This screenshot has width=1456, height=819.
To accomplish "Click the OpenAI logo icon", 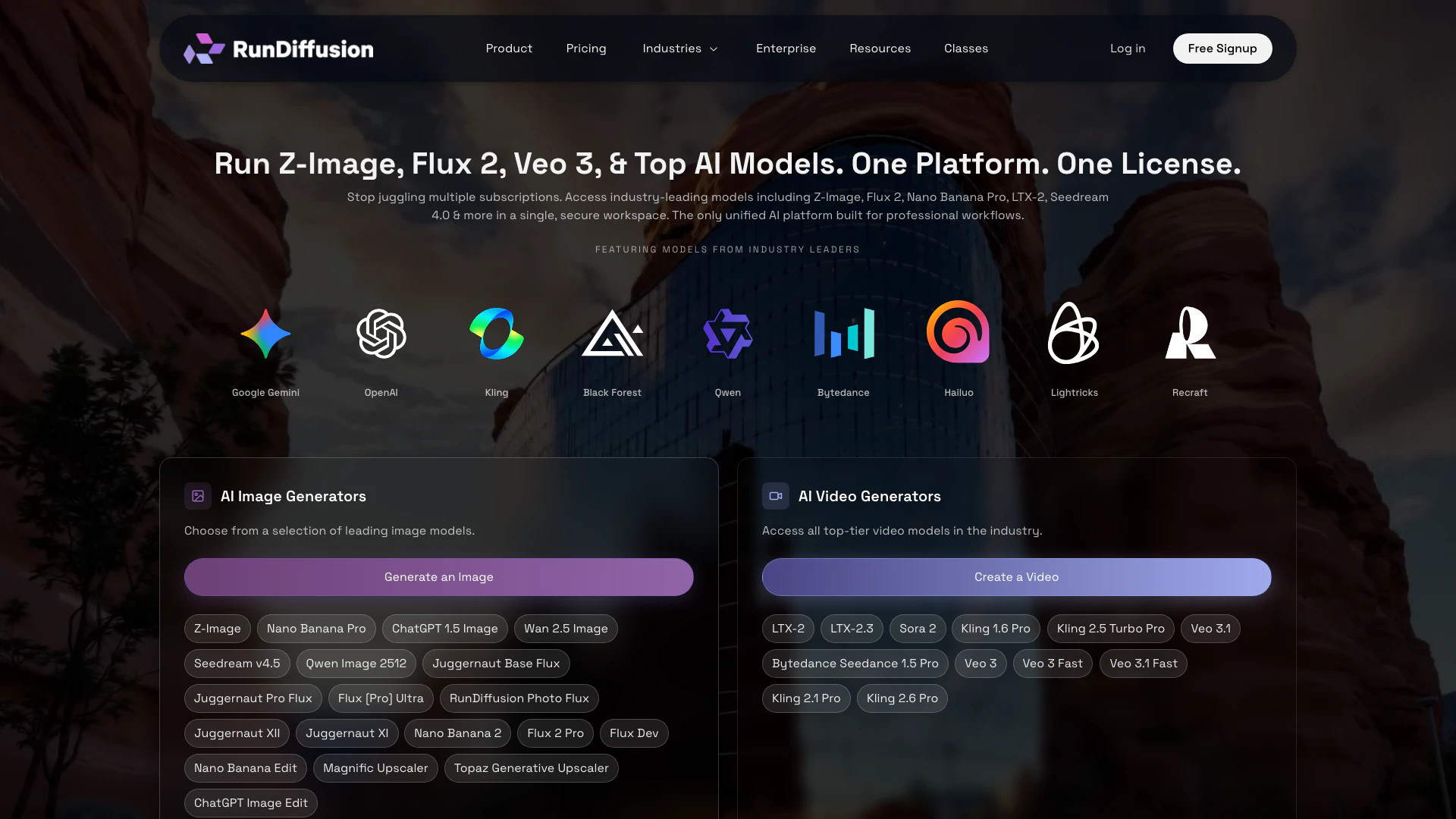I will [381, 334].
